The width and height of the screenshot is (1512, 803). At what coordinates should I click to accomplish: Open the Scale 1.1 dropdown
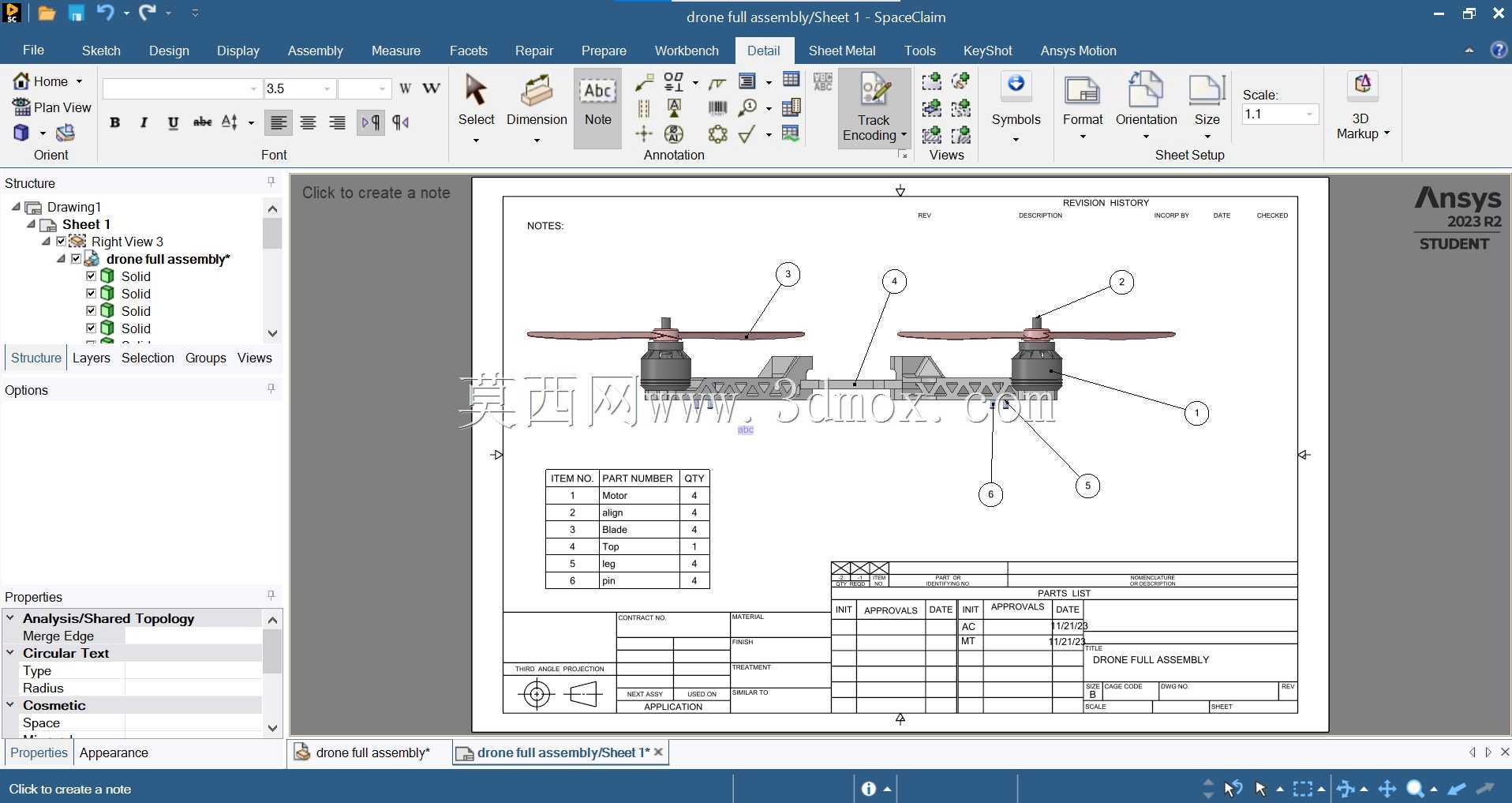[1310, 114]
